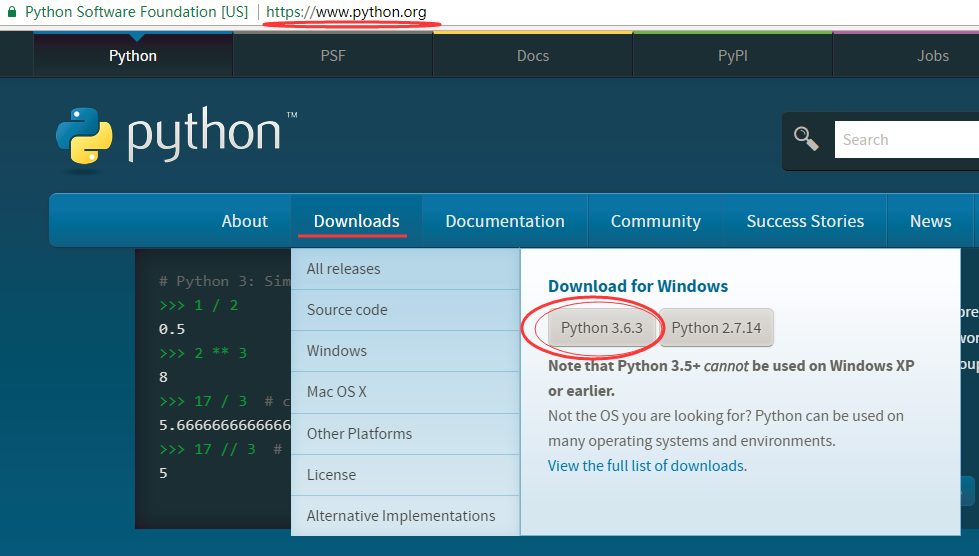This screenshot has height=556, width=979.
Task: Click the code line '>>> 1 / 2'
Action: [199, 305]
